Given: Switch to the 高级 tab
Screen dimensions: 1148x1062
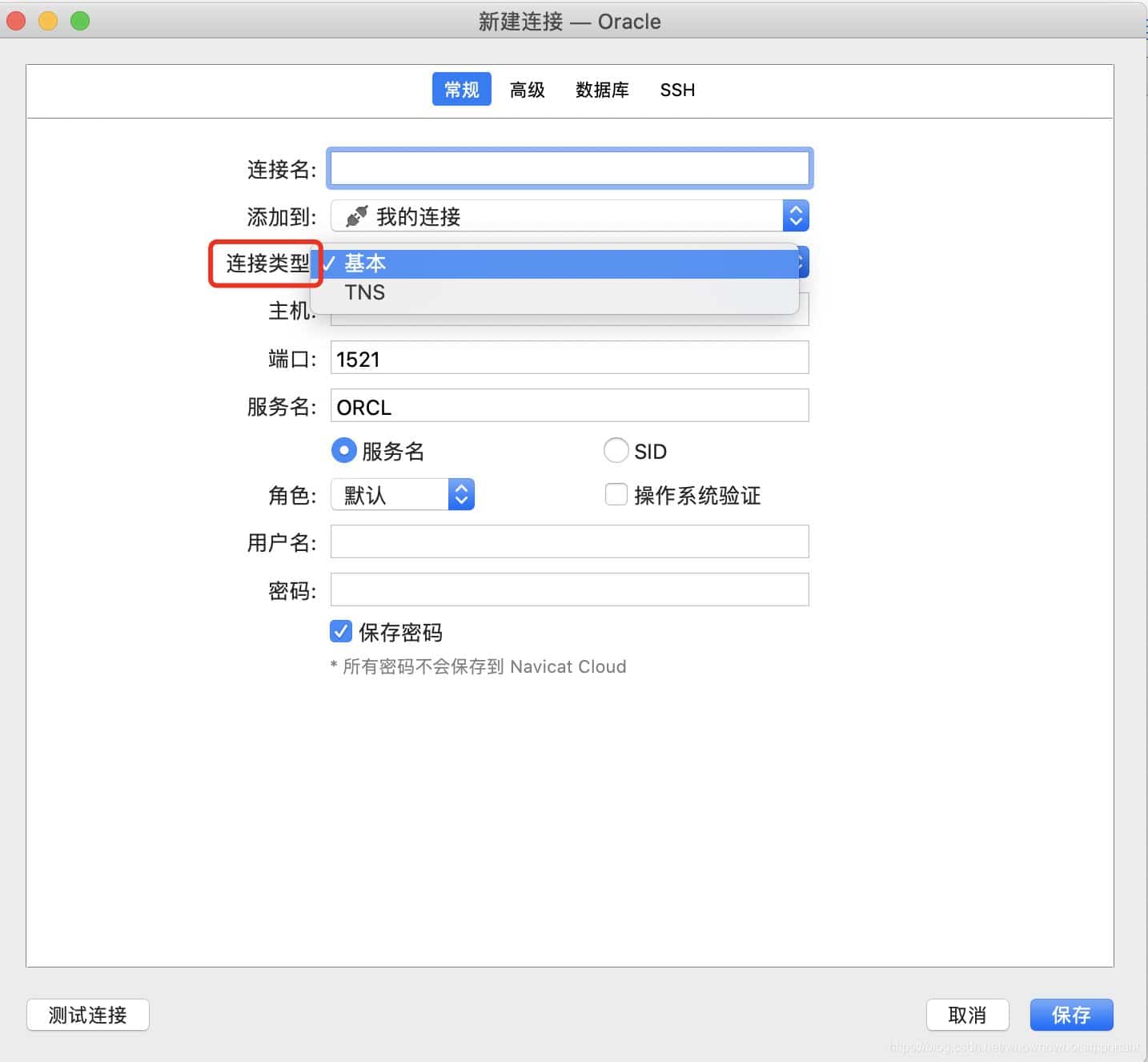Looking at the screenshot, I should pyautogui.click(x=527, y=90).
